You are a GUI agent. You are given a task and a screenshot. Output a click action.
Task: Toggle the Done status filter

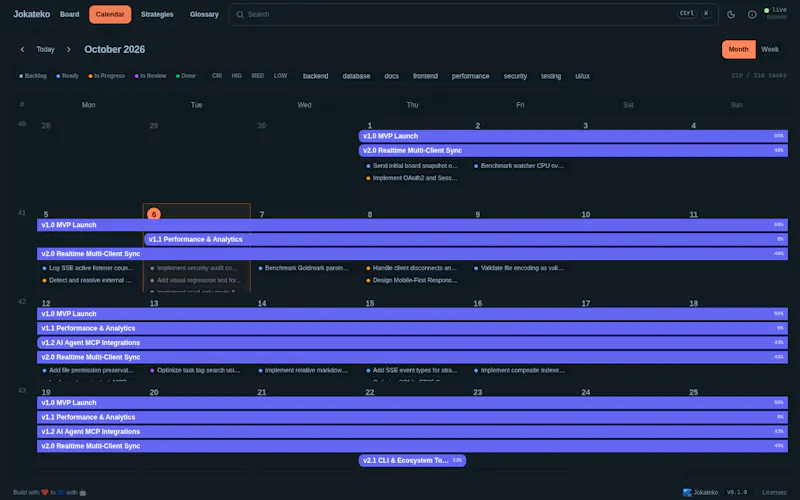pos(186,76)
